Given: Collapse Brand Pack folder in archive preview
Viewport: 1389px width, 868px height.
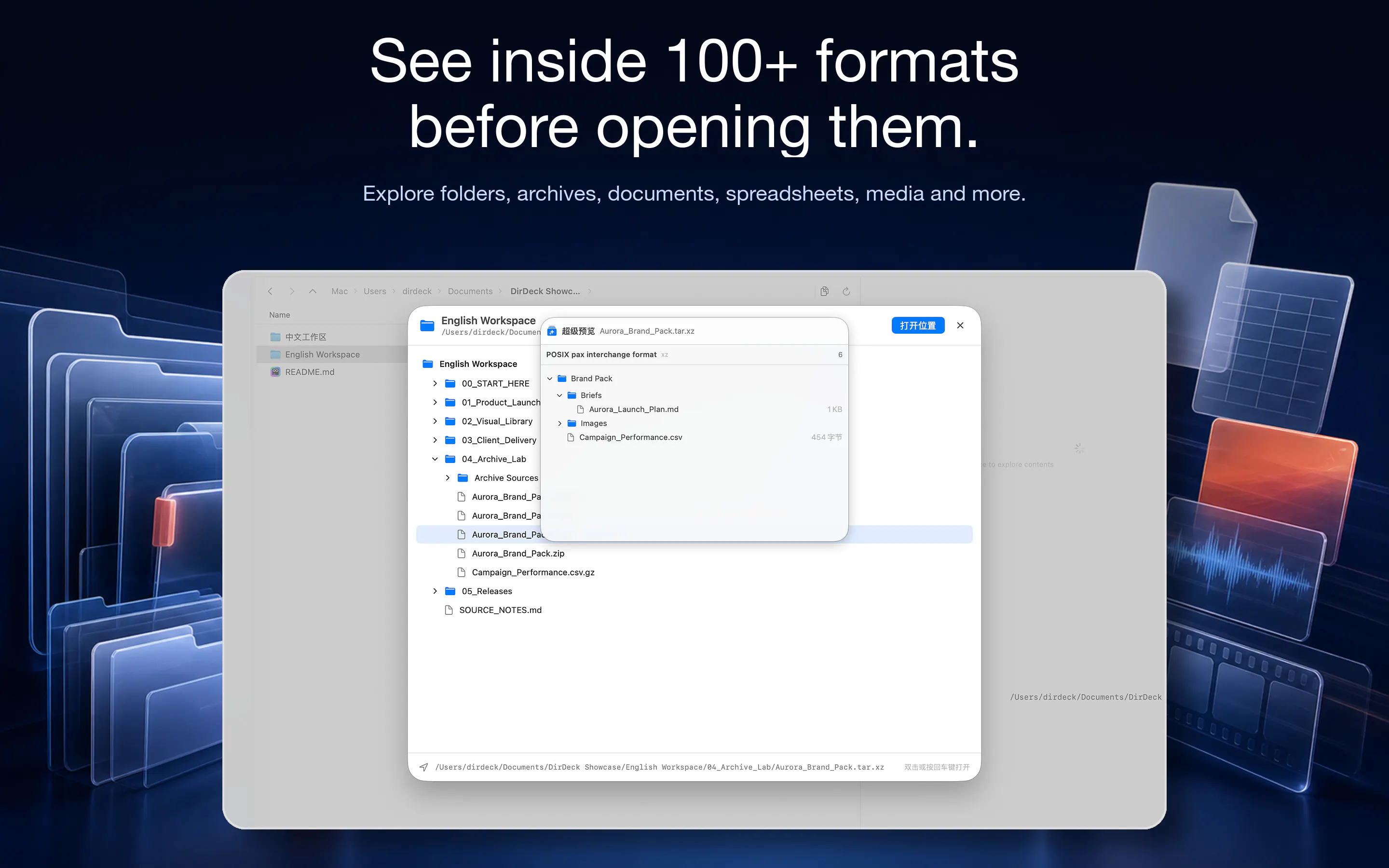Looking at the screenshot, I should [550, 379].
